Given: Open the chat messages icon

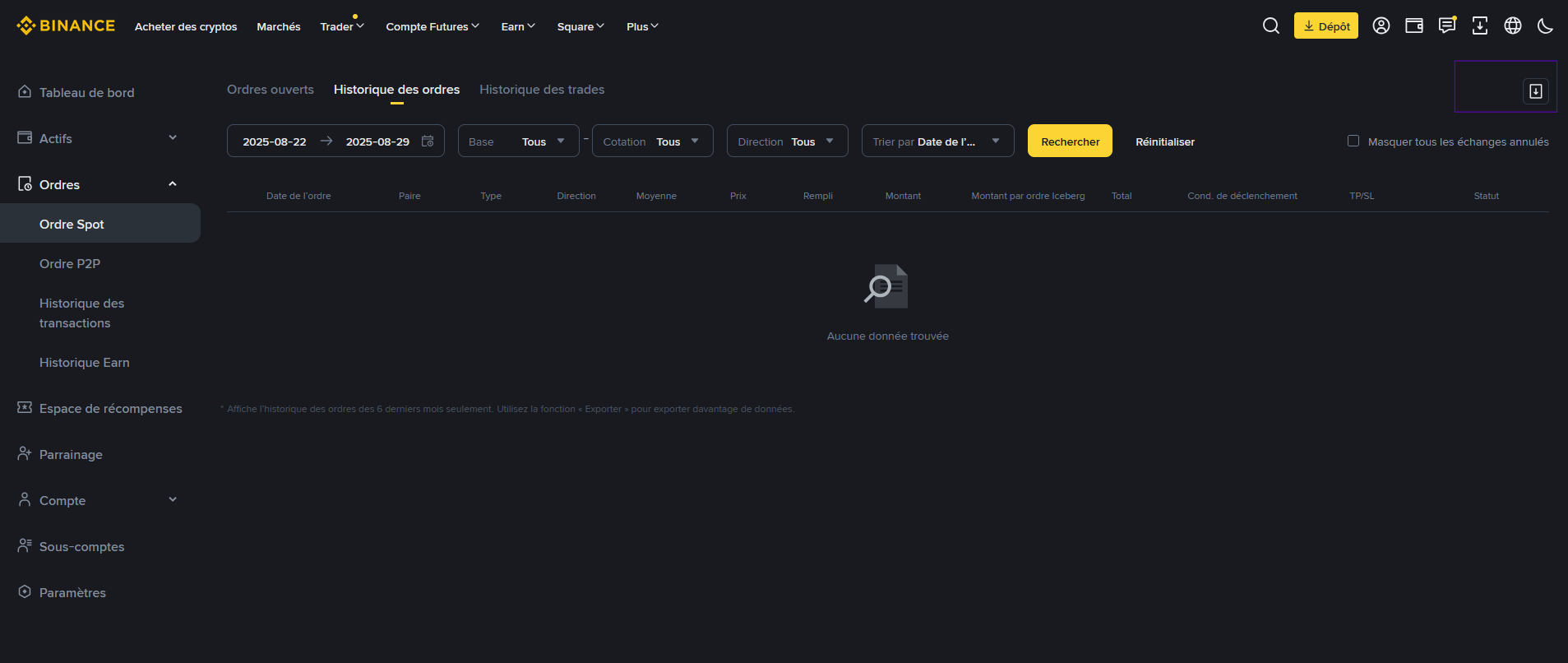Looking at the screenshot, I should tap(1446, 25).
